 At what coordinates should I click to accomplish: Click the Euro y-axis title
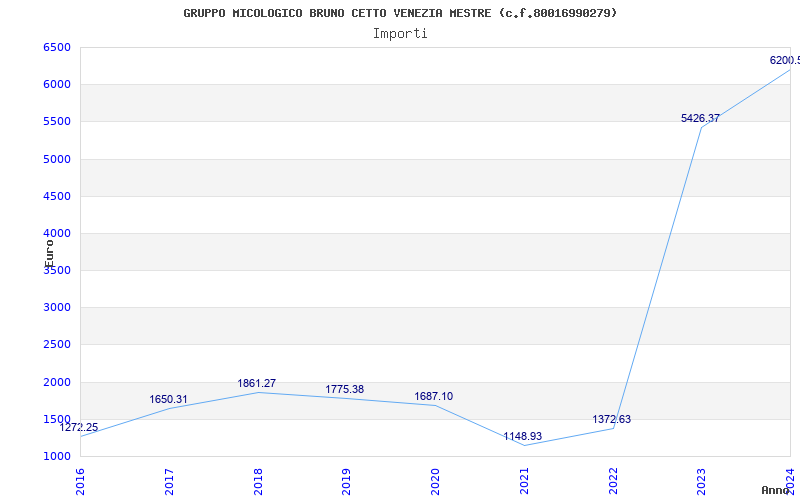click(x=49, y=254)
